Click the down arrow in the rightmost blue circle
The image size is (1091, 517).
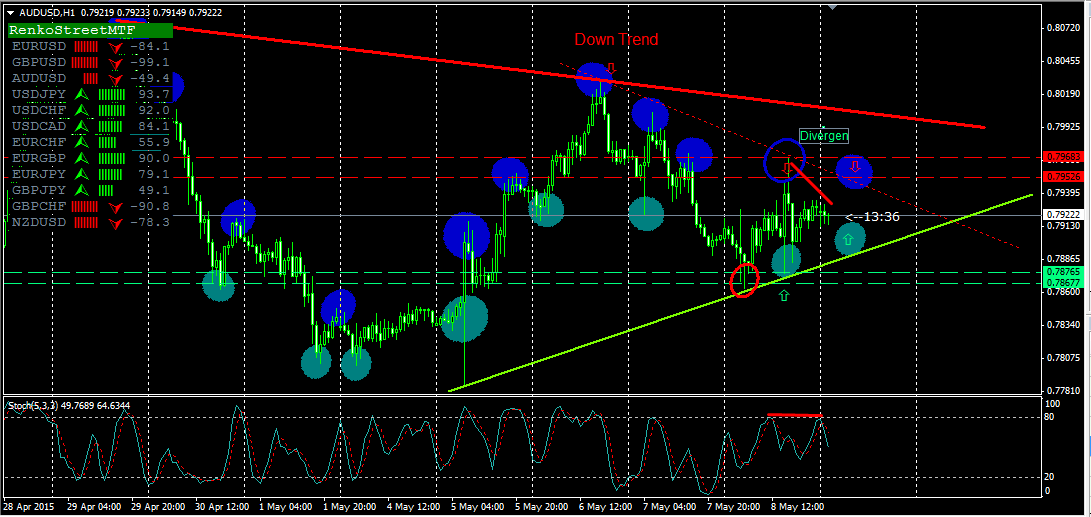click(x=855, y=167)
